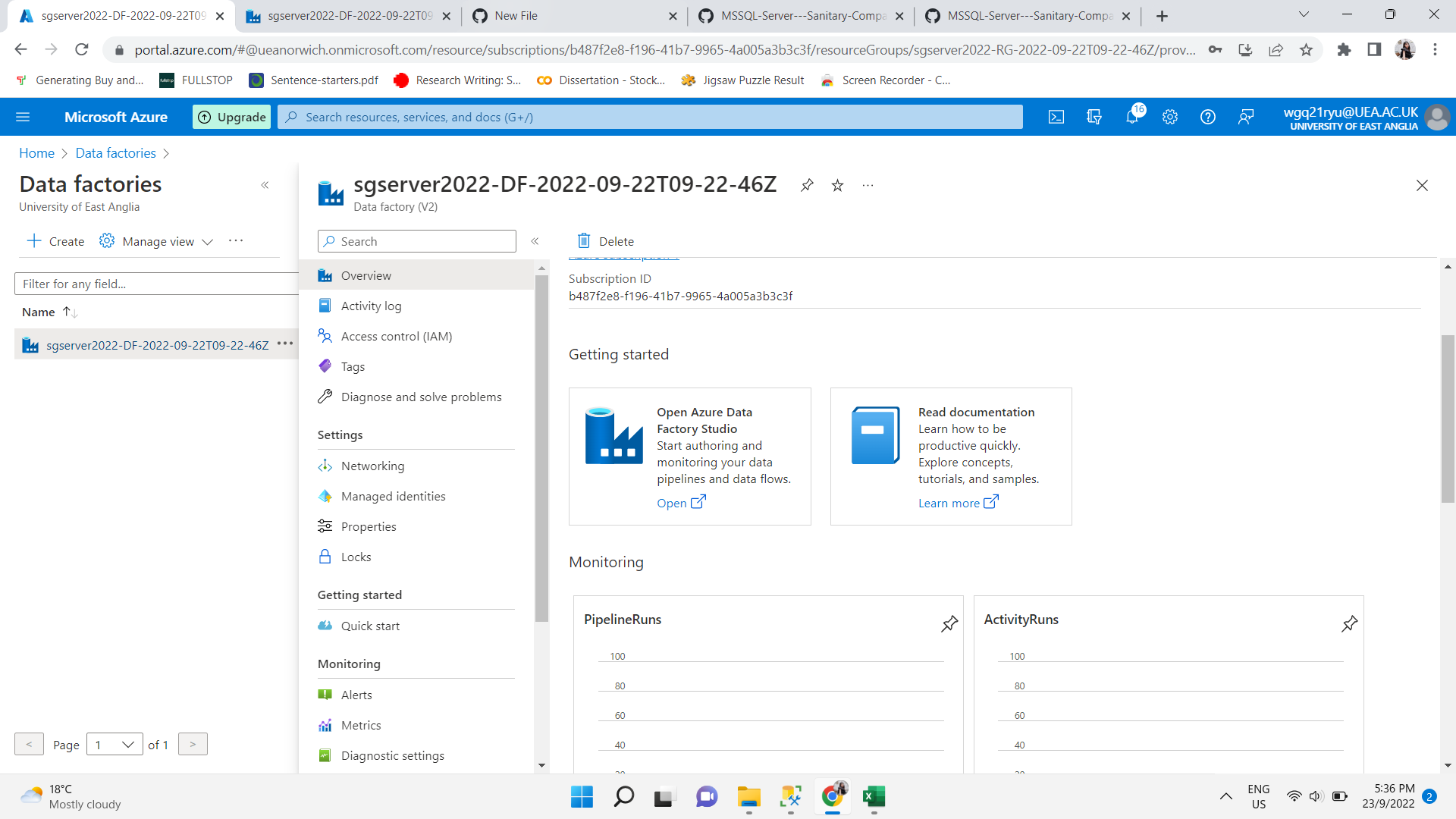The width and height of the screenshot is (1456, 819).
Task: Select Networking under Settings
Action: (372, 466)
